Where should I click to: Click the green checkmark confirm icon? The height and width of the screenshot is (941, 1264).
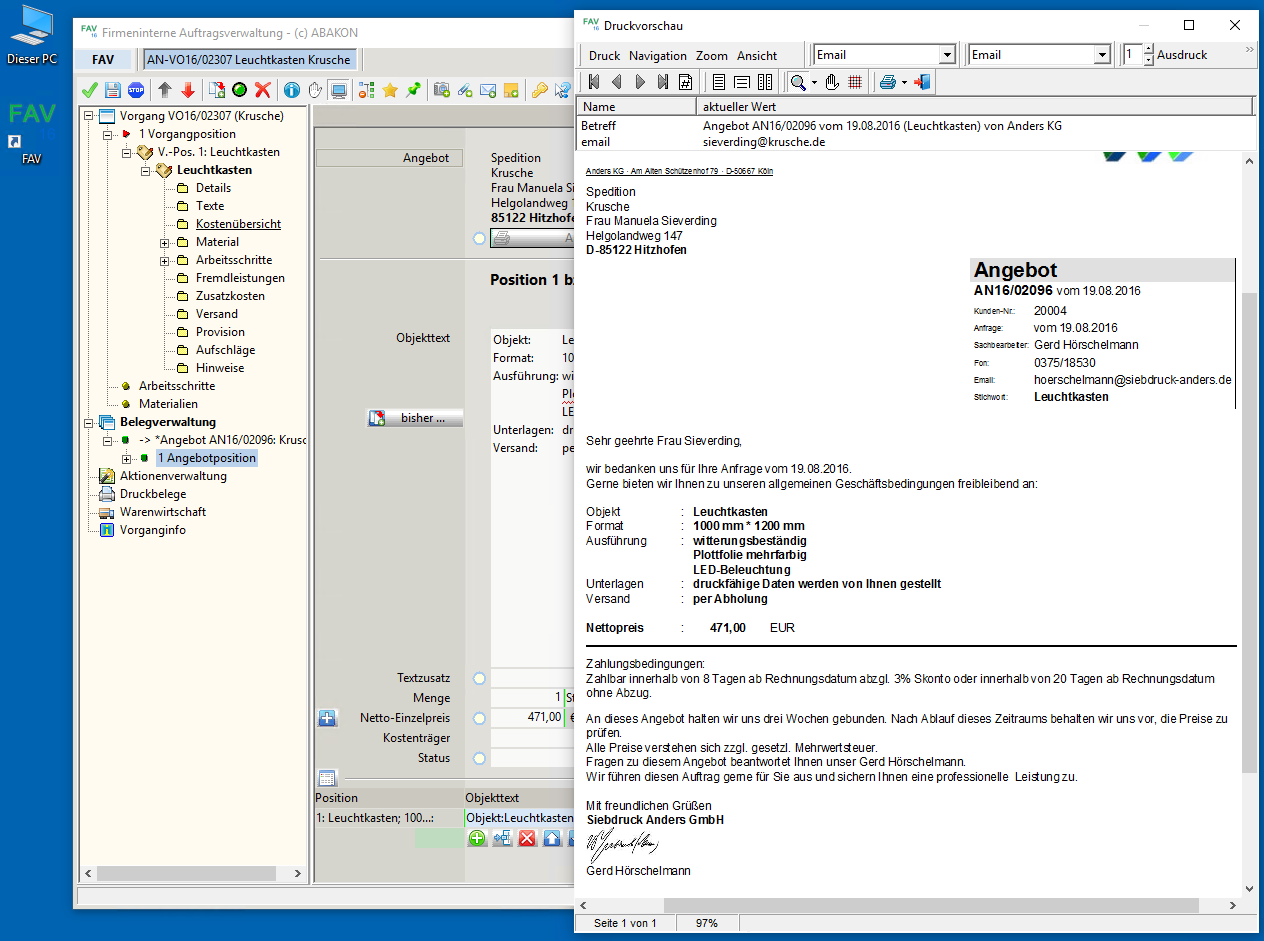click(89, 91)
